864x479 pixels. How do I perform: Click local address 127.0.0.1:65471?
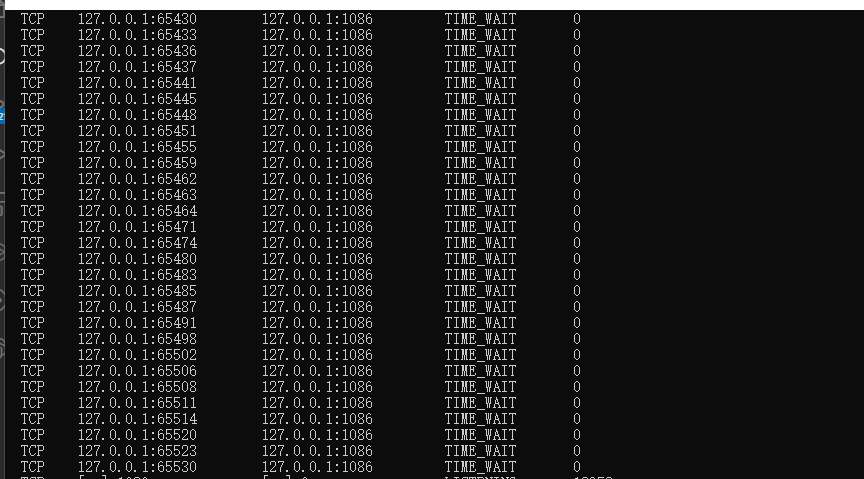[x=137, y=227]
